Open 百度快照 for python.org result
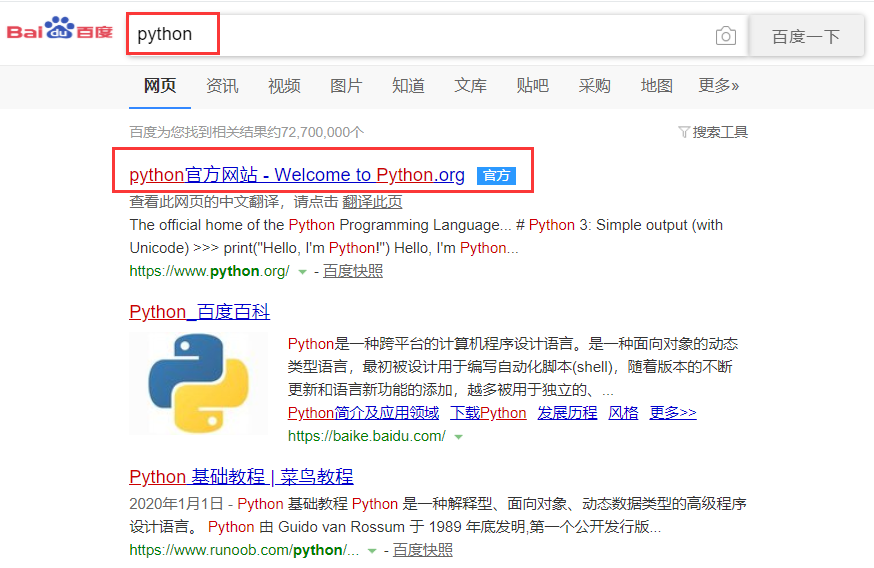This screenshot has height=568, width=874. tap(353, 271)
